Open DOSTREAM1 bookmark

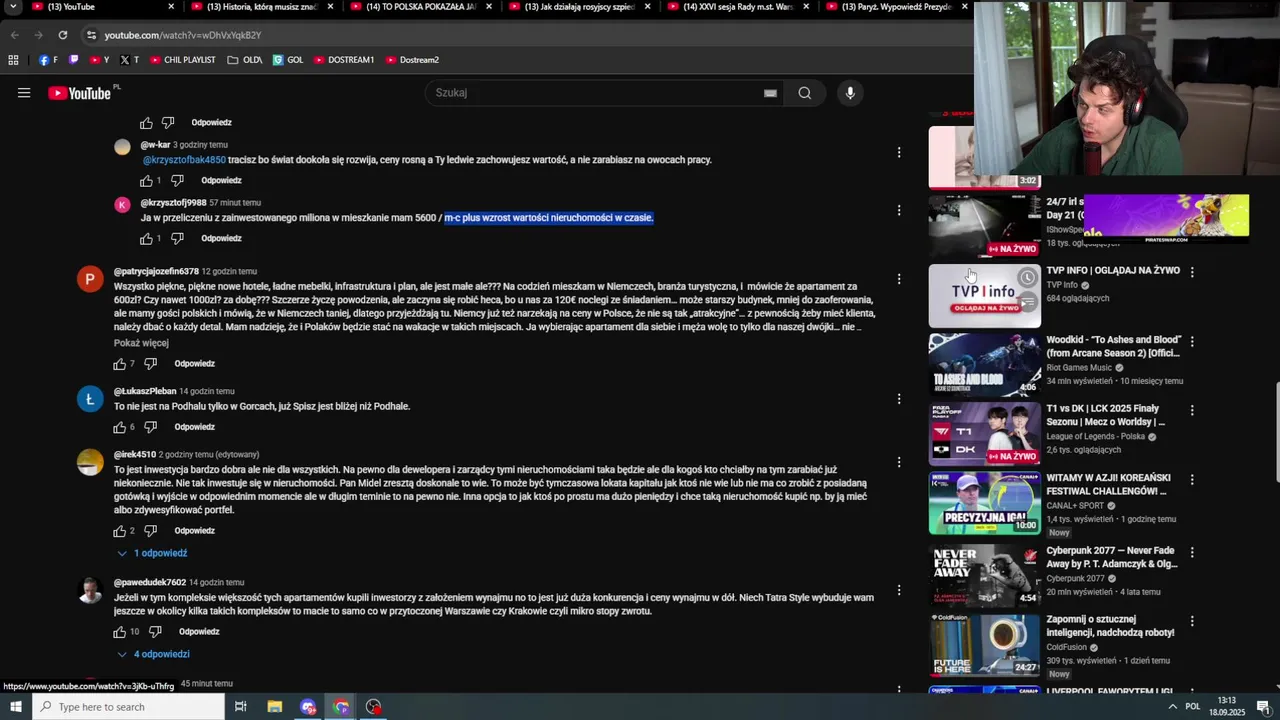pos(343,60)
